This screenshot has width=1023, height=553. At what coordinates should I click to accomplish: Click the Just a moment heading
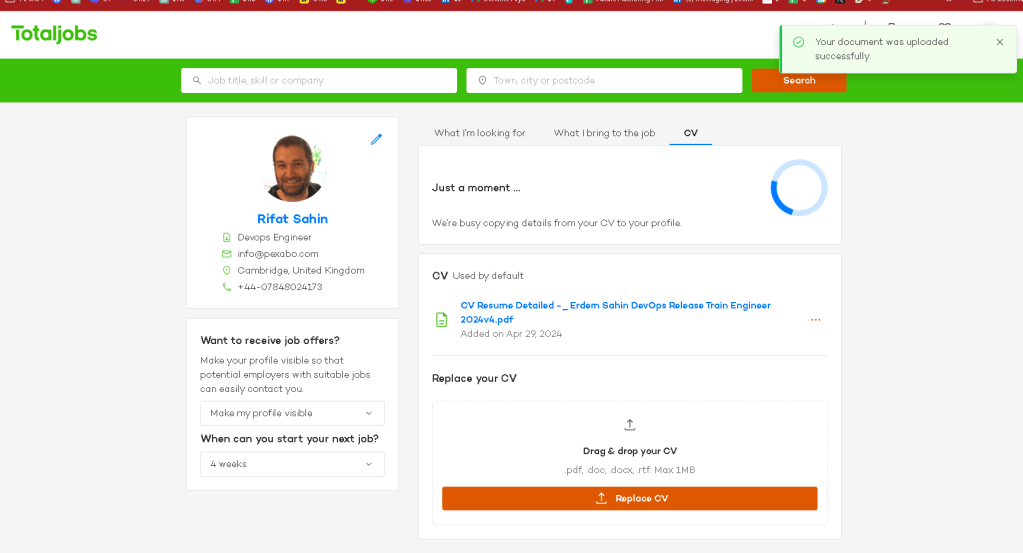476,188
